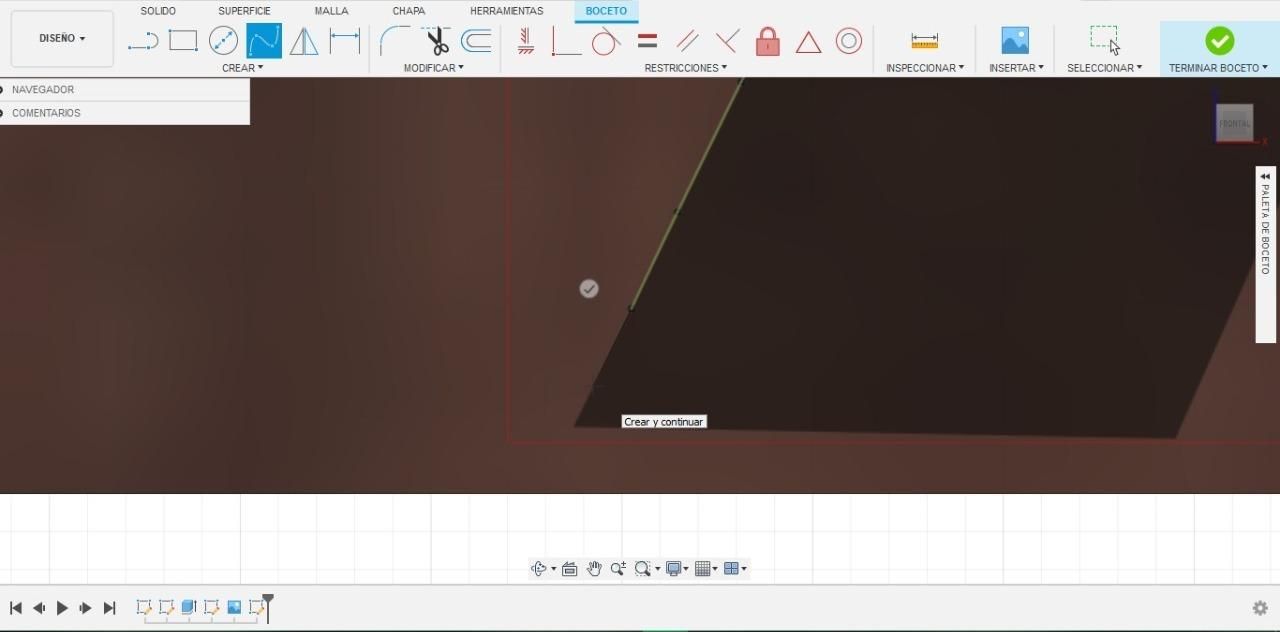Viewport: 1280px width, 632px height.
Task: Select the Canvas image feature in timeline
Action: point(234,607)
